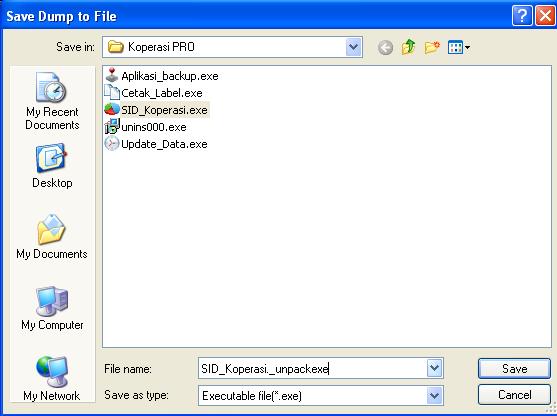
Task: Select unins000.exe file icon
Action: click(112, 126)
